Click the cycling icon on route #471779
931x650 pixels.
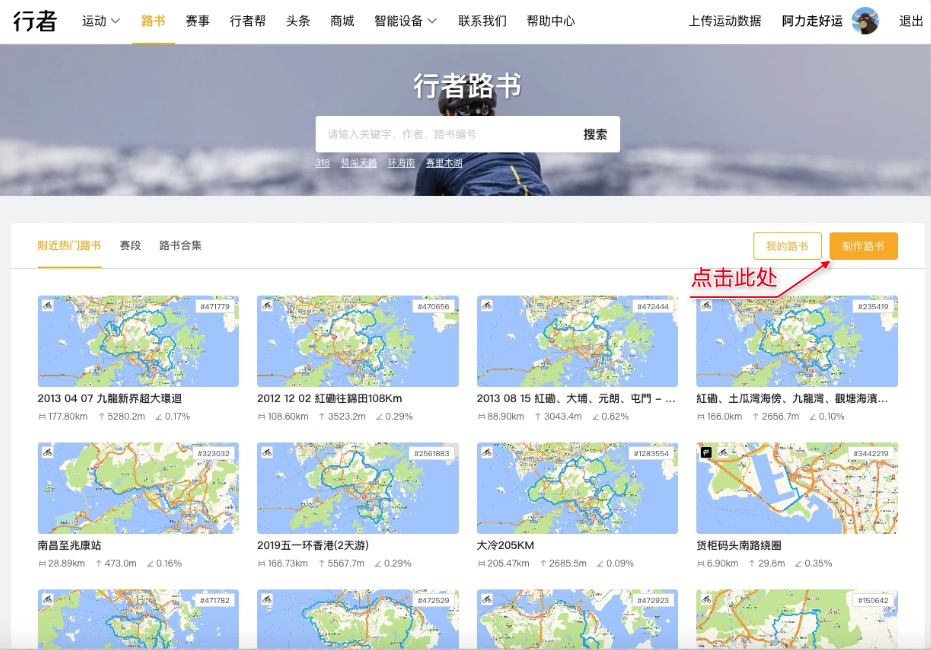click(46, 306)
